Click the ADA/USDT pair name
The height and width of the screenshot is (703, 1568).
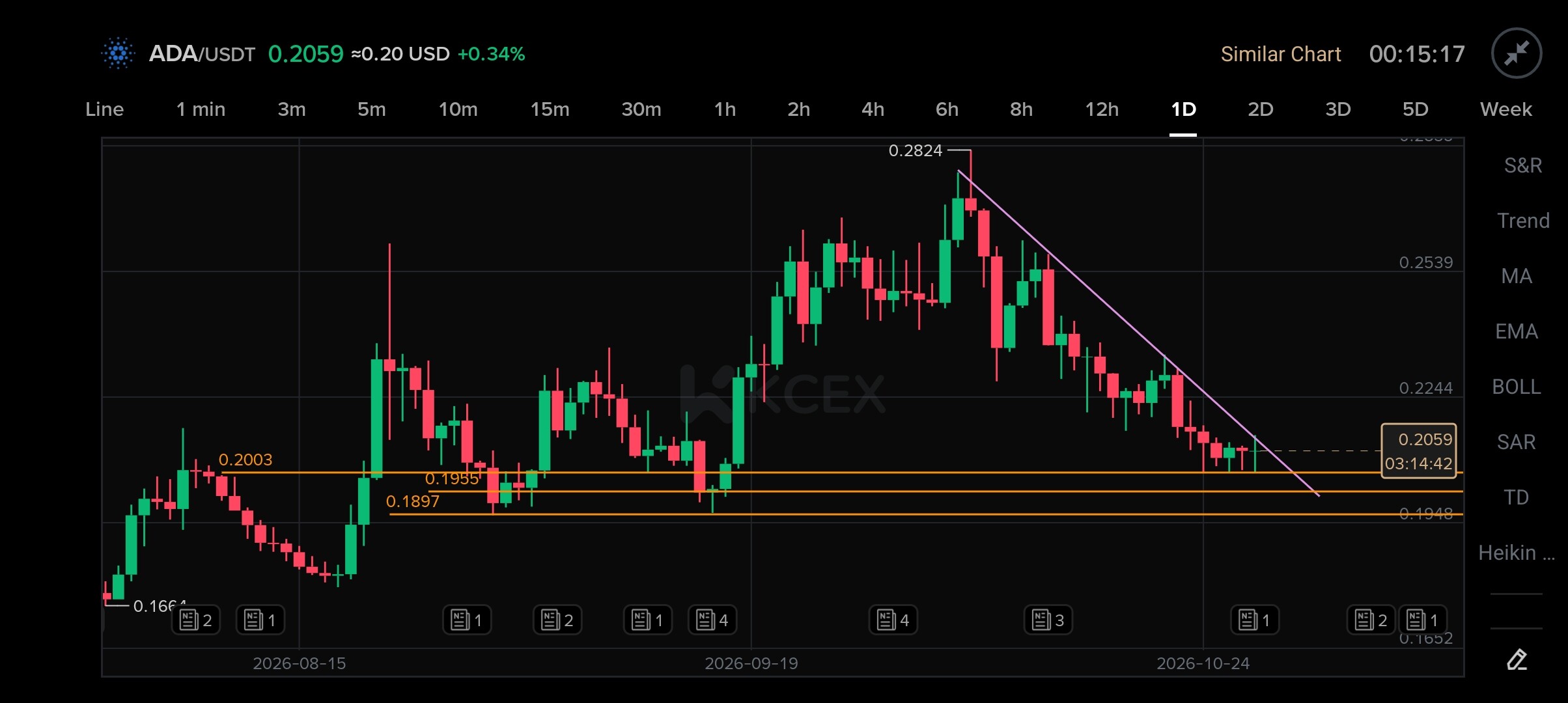click(x=202, y=53)
